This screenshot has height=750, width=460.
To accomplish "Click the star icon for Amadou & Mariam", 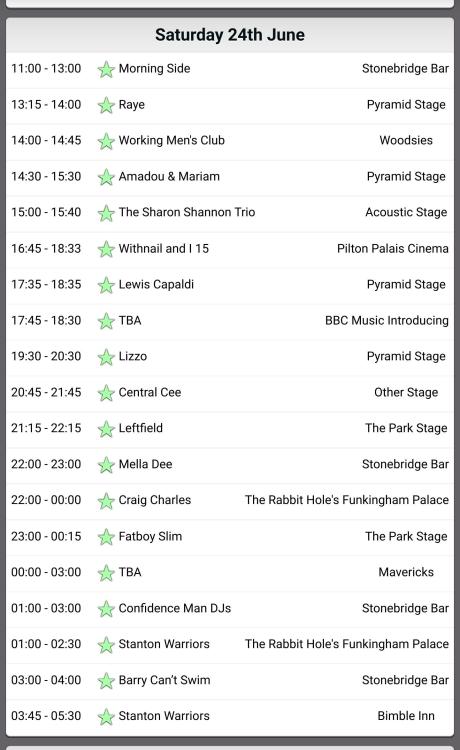I will pos(106,177).
